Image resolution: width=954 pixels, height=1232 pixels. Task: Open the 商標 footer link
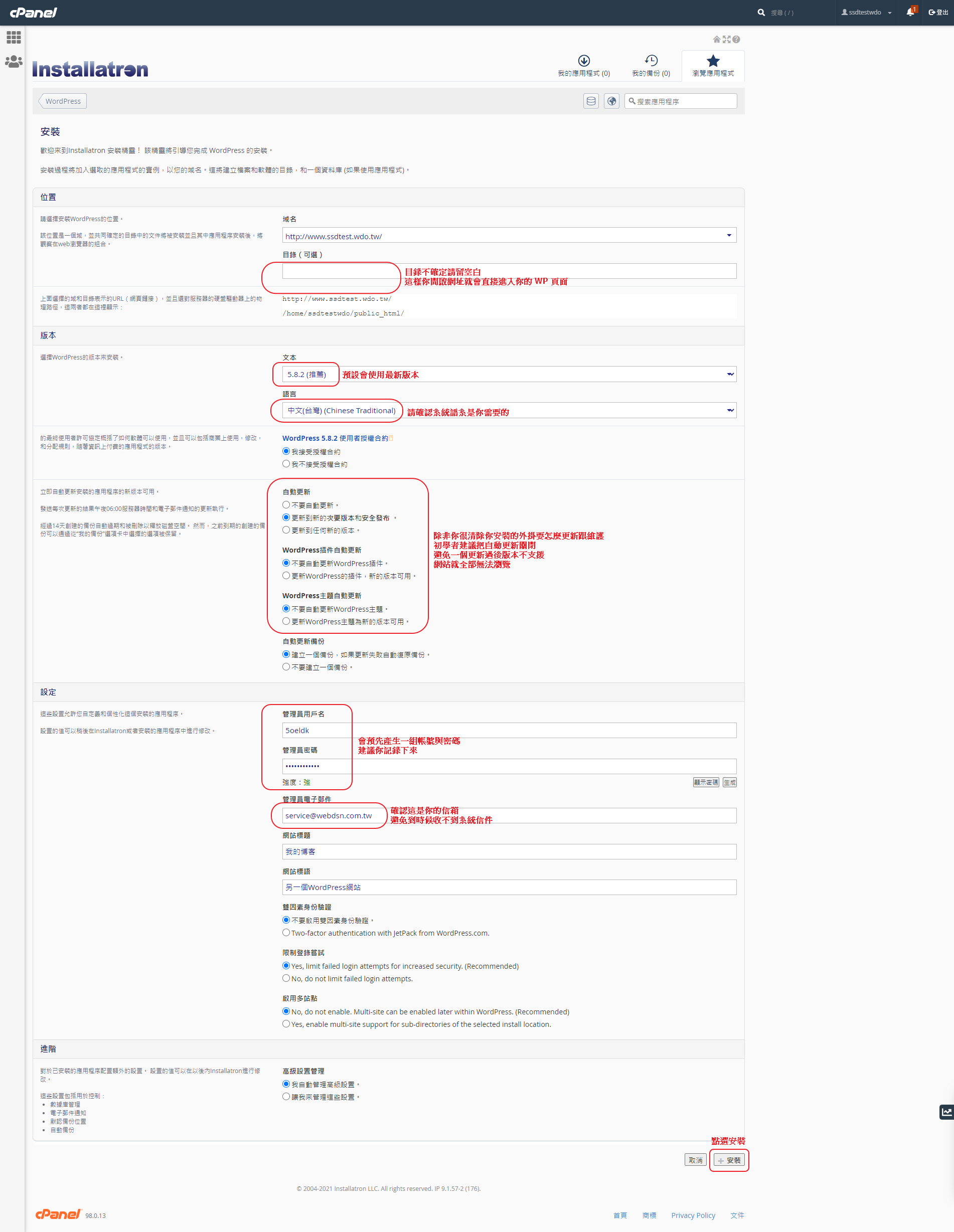point(650,1215)
